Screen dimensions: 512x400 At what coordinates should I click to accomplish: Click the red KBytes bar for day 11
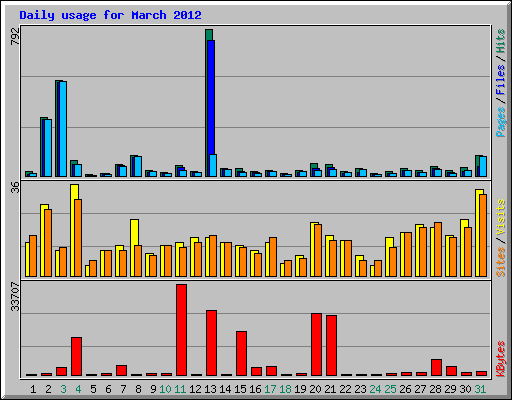tap(181, 330)
